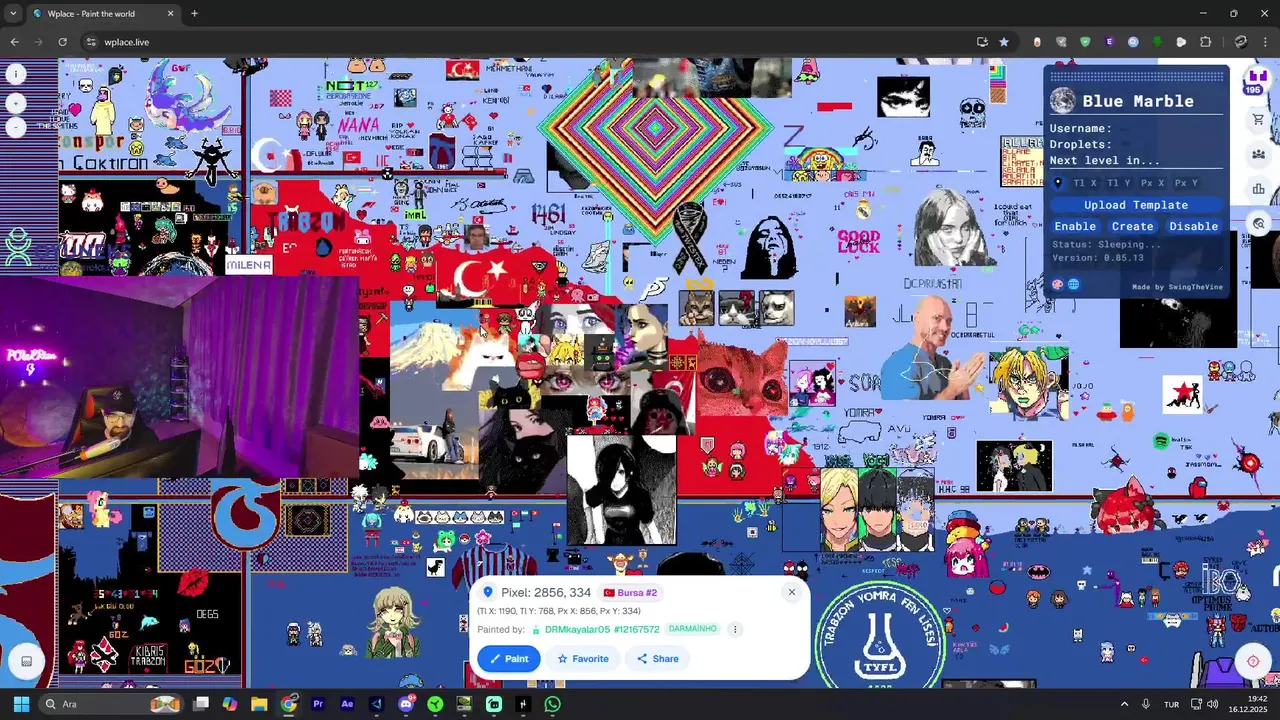Image resolution: width=1280 pixels, height=720 pixels.
Task: Open the DARMAİNHO alliance tag
Action: coord(692,629)
